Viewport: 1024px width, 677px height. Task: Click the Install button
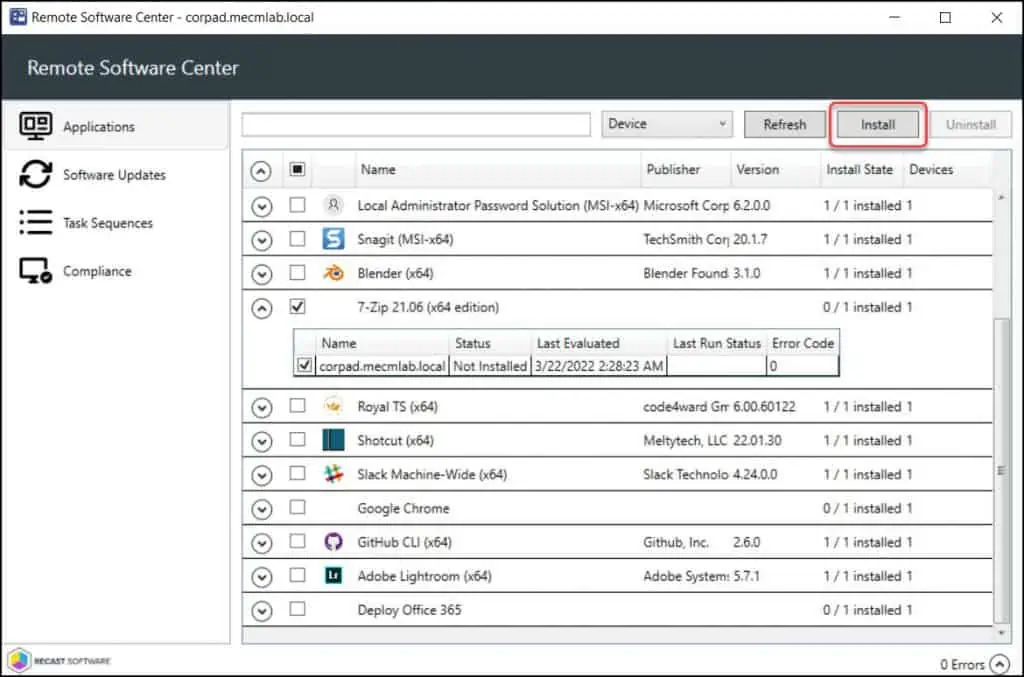878,124
